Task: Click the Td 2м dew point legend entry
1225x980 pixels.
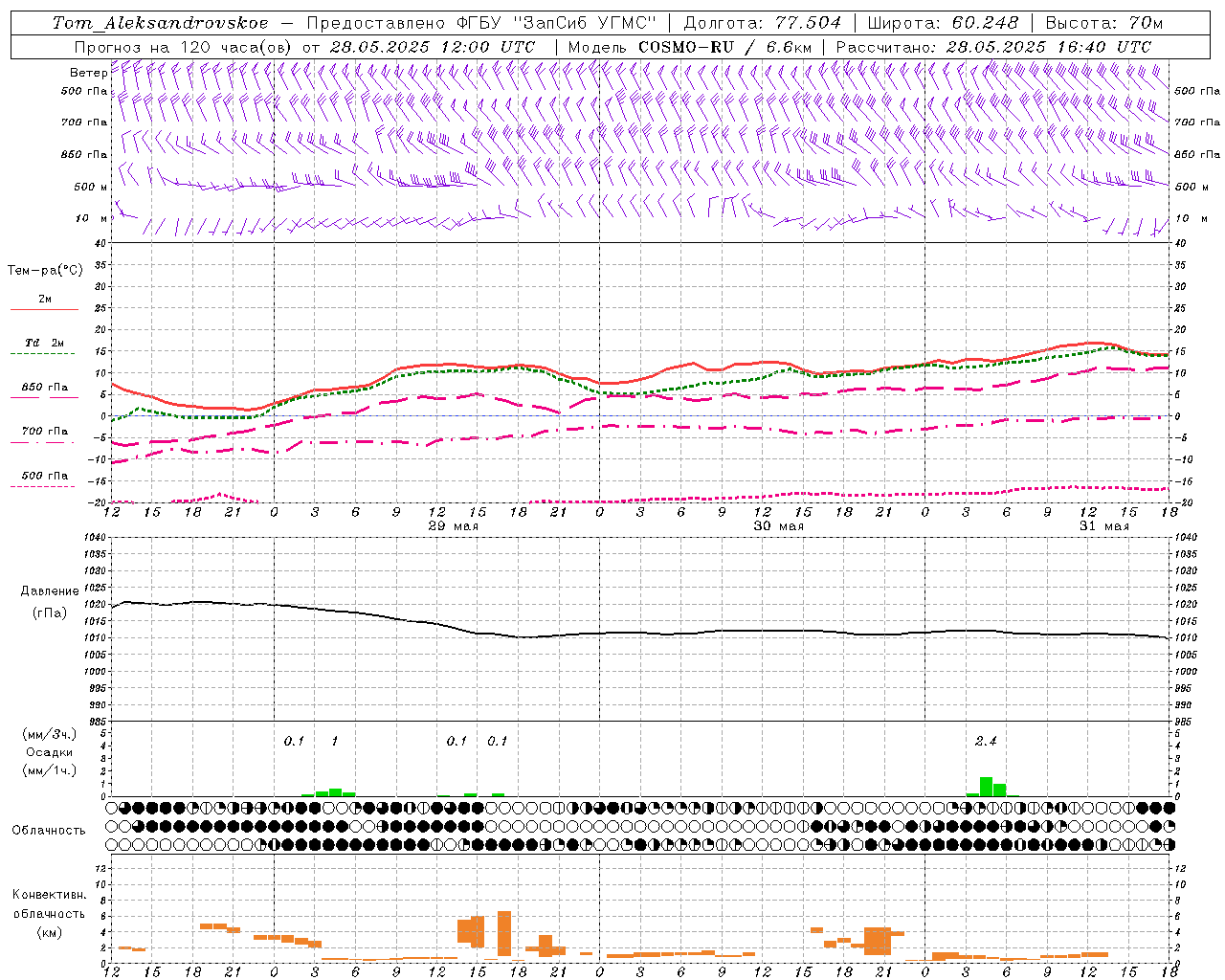Action: (45, 343)
